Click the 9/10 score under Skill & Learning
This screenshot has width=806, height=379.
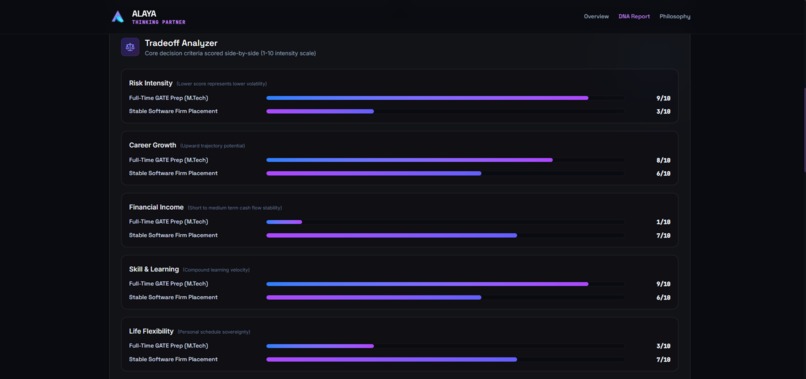663,284
